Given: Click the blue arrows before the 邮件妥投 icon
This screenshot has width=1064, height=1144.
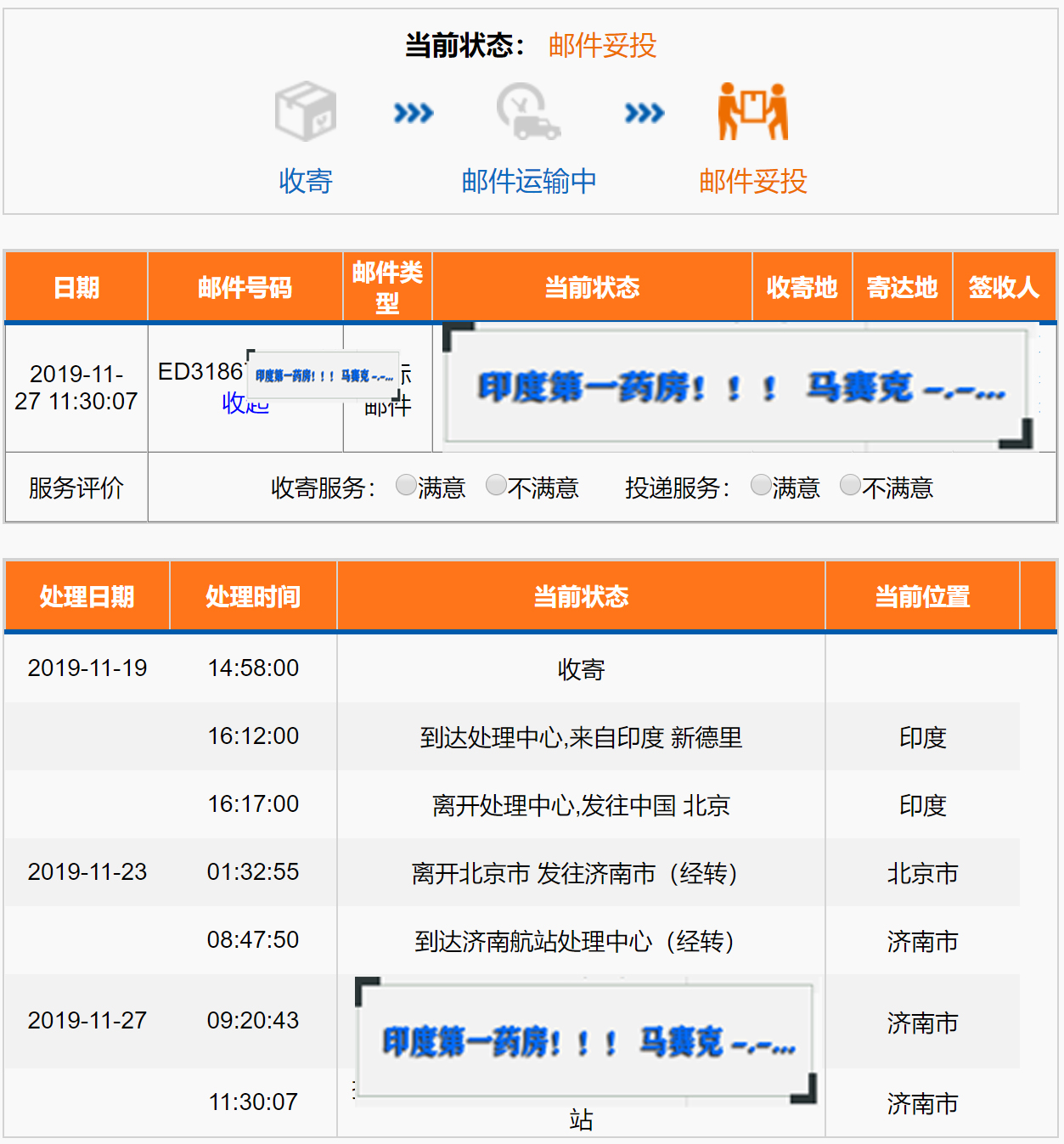Looking at the screenshot, I should pos(645,113).
